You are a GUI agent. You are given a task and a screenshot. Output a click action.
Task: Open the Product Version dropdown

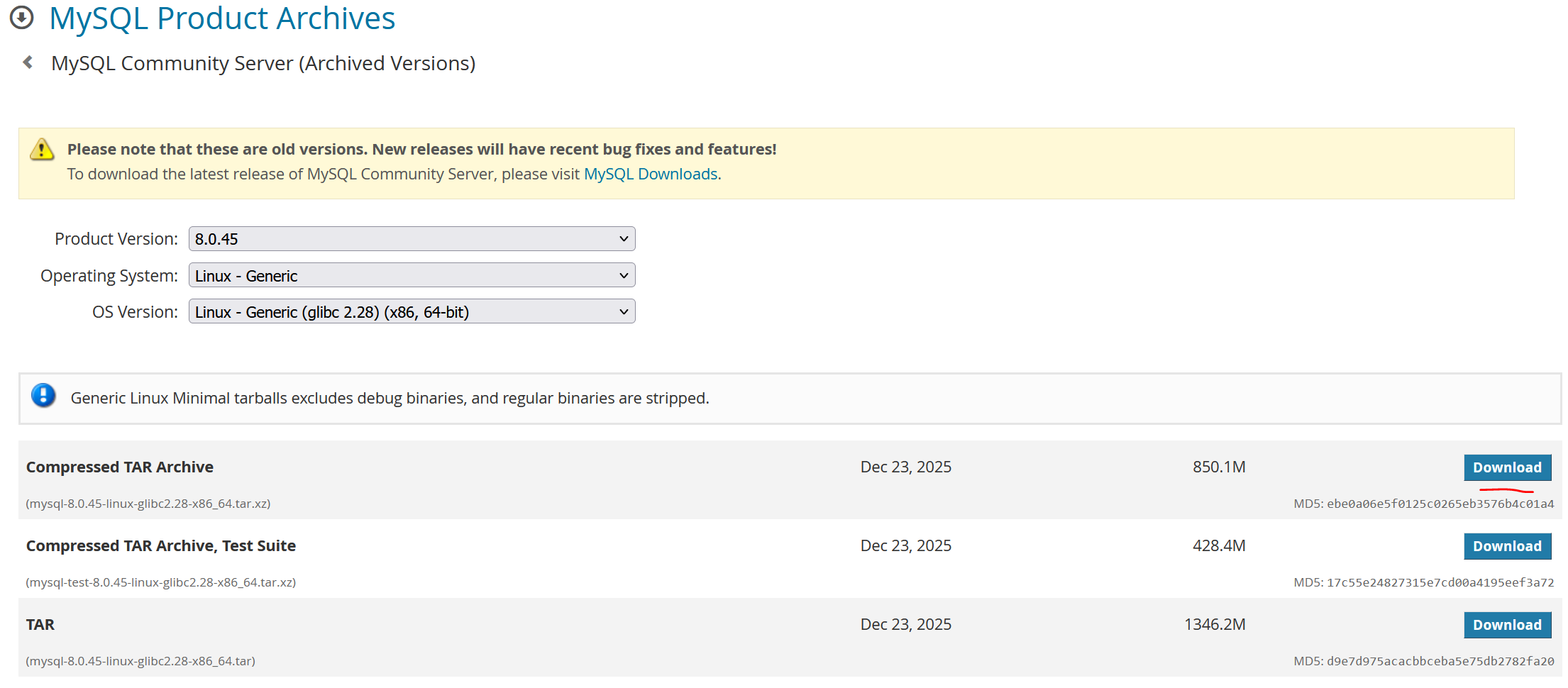[412, 239]
